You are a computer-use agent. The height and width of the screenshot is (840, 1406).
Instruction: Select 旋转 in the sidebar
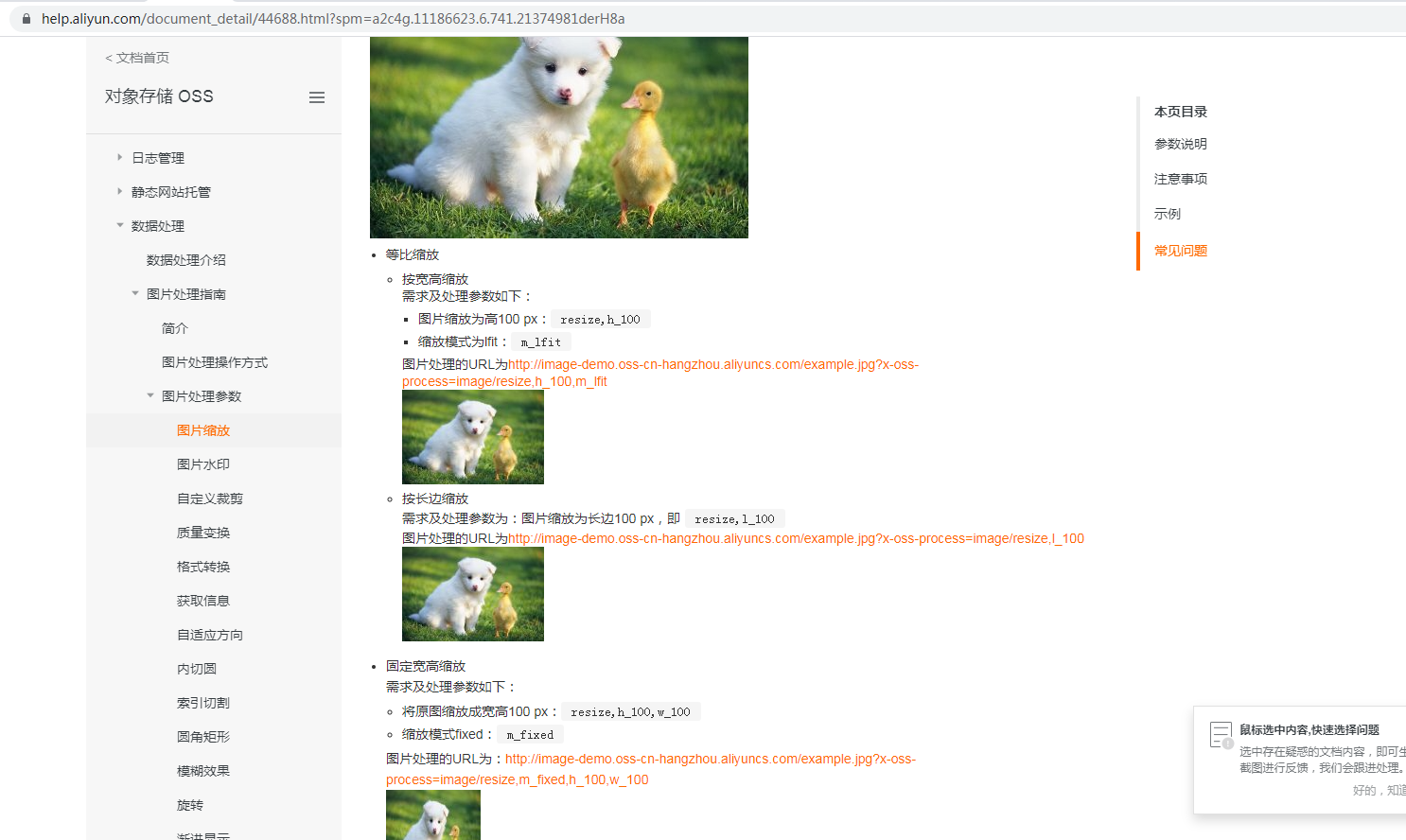point(190,805)
